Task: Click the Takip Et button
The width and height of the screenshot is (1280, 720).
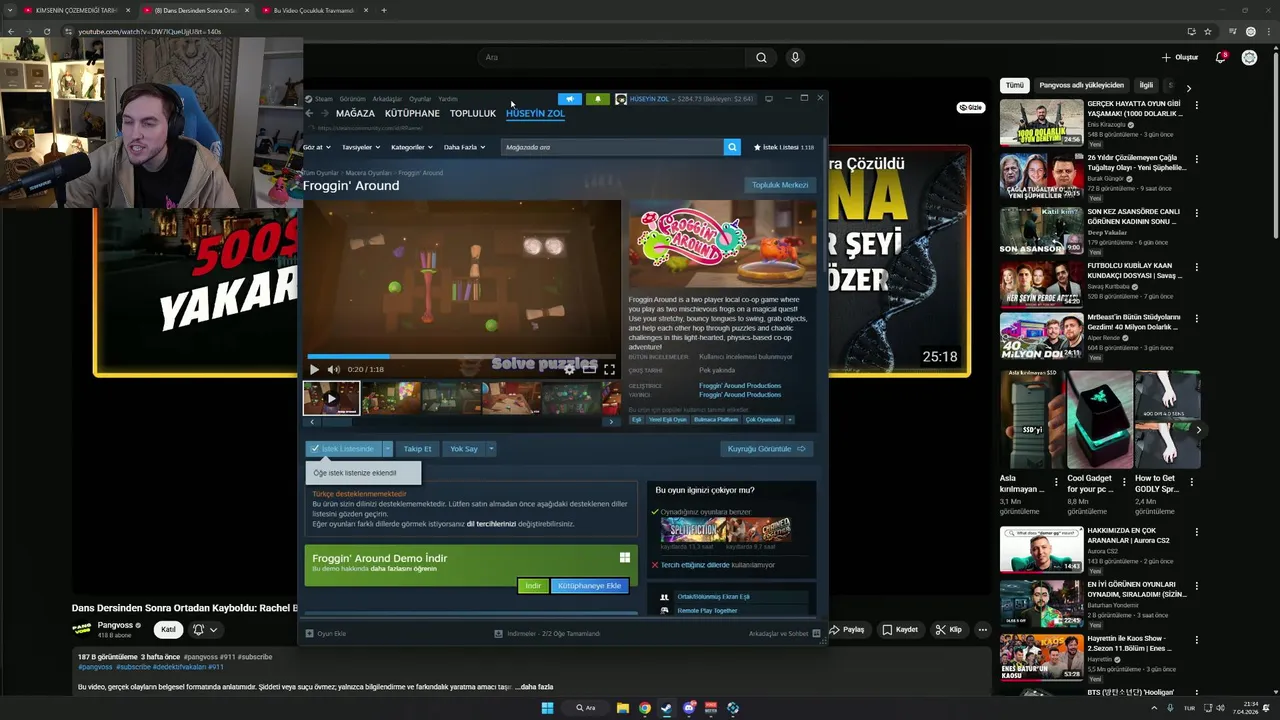Action: (418, 449)
